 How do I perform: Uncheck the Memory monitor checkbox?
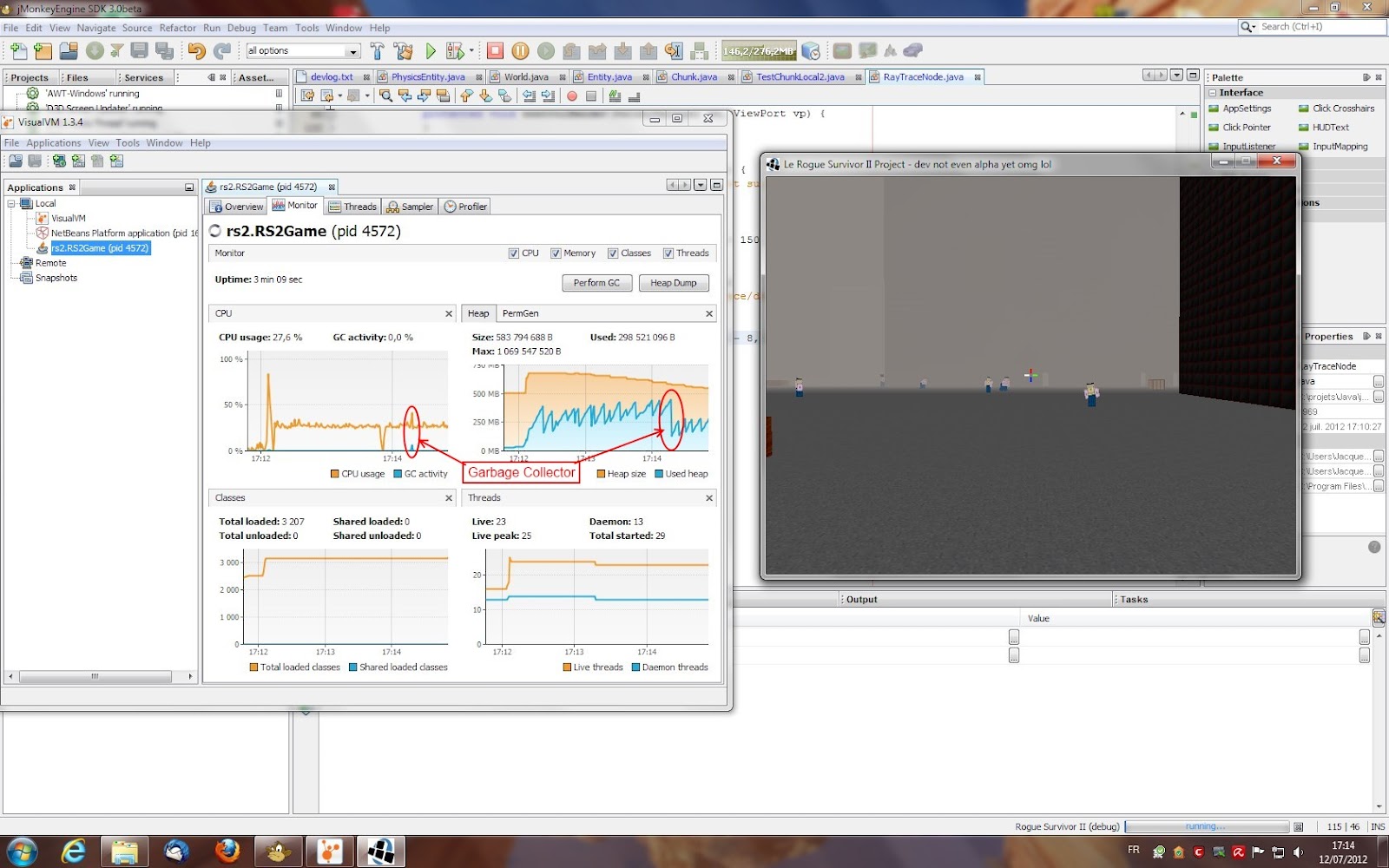[556, 253]
